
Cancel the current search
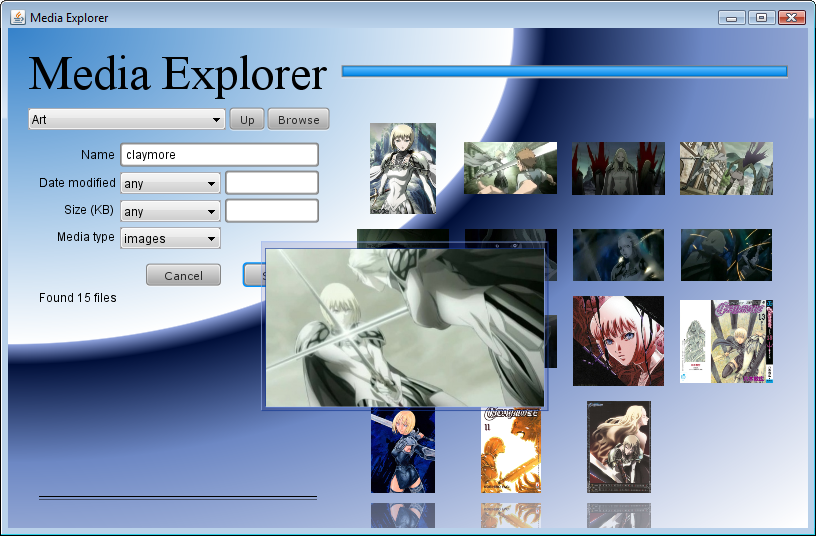click(x=183, y=275)
